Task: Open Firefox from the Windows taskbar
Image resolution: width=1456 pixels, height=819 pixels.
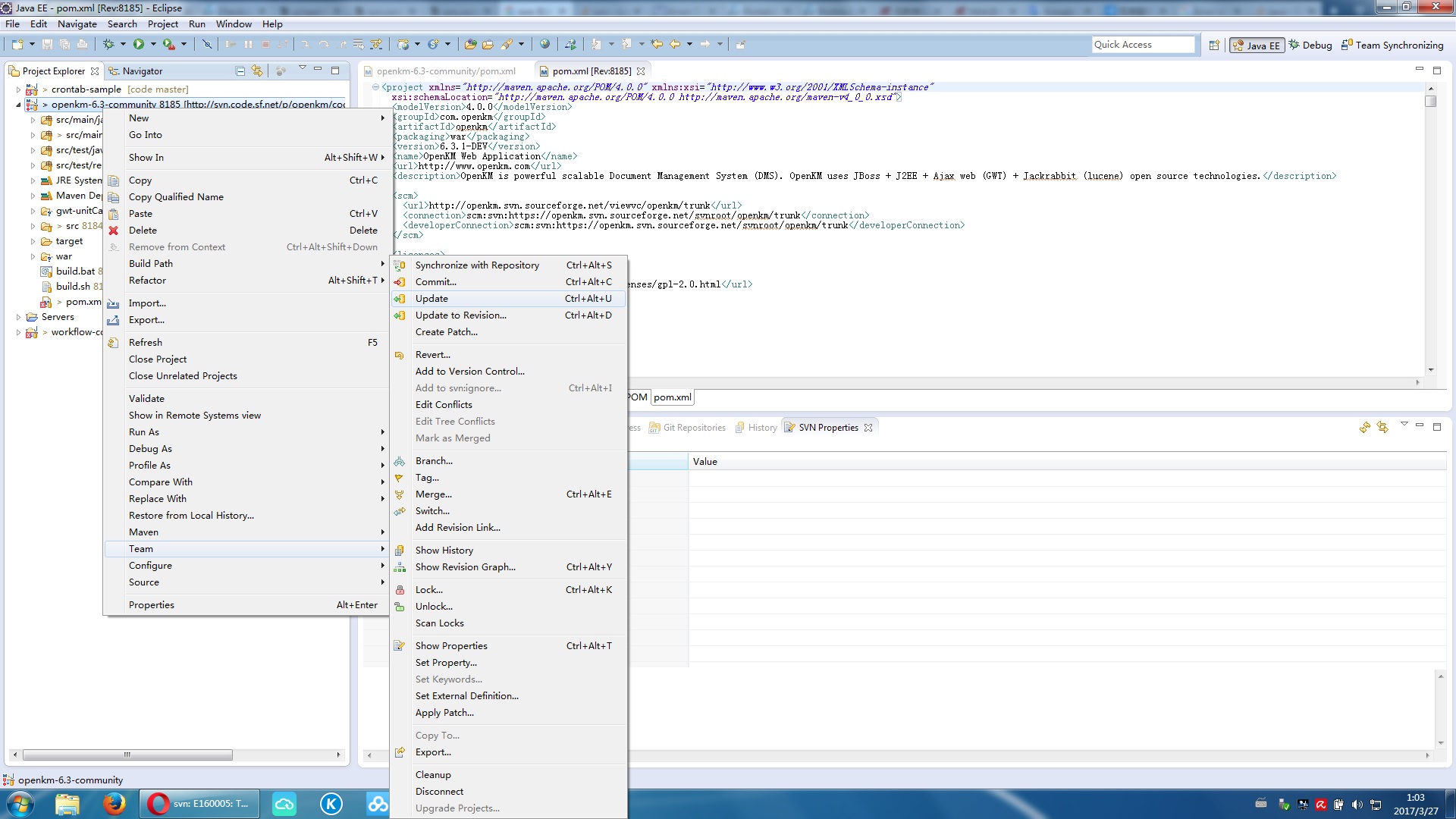Action: [x=115, y=804]
